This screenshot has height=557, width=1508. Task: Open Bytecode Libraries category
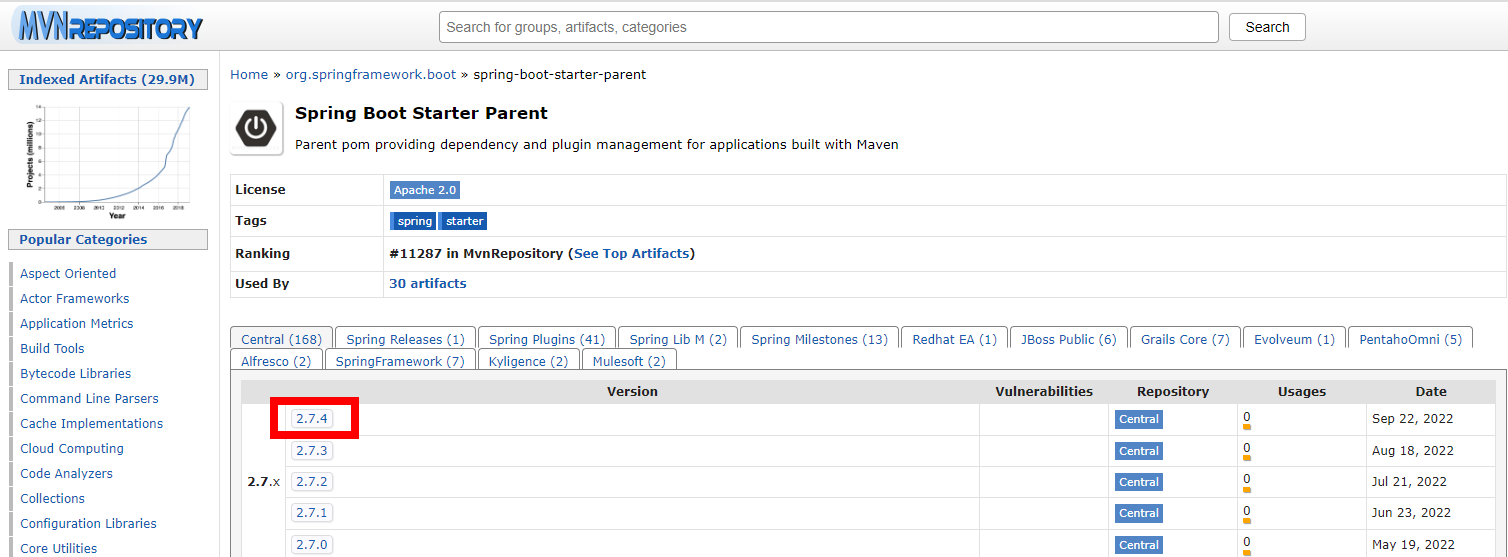click(76, 373)
